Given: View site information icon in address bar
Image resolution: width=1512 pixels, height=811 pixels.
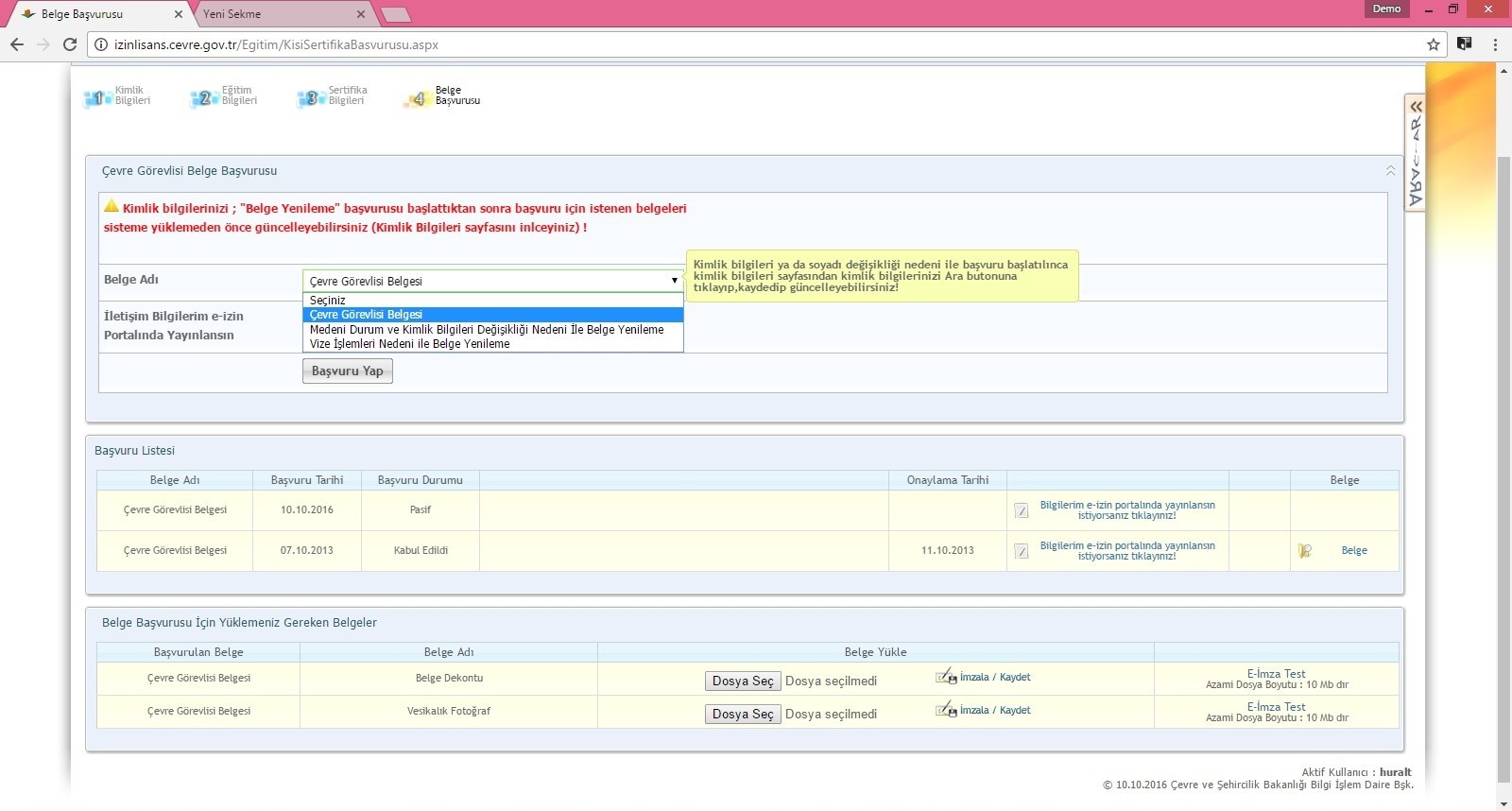Looking at the screenshot, I should click(x=101, y=44).
